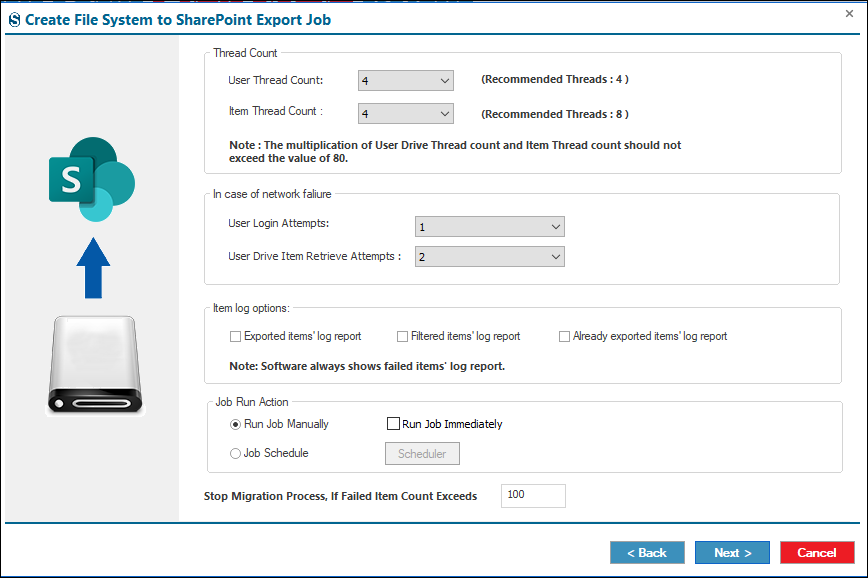Click the note about exceeding value of 80
Screen dimensions: 868x578
pyautogui.click(x=455, y=152)
